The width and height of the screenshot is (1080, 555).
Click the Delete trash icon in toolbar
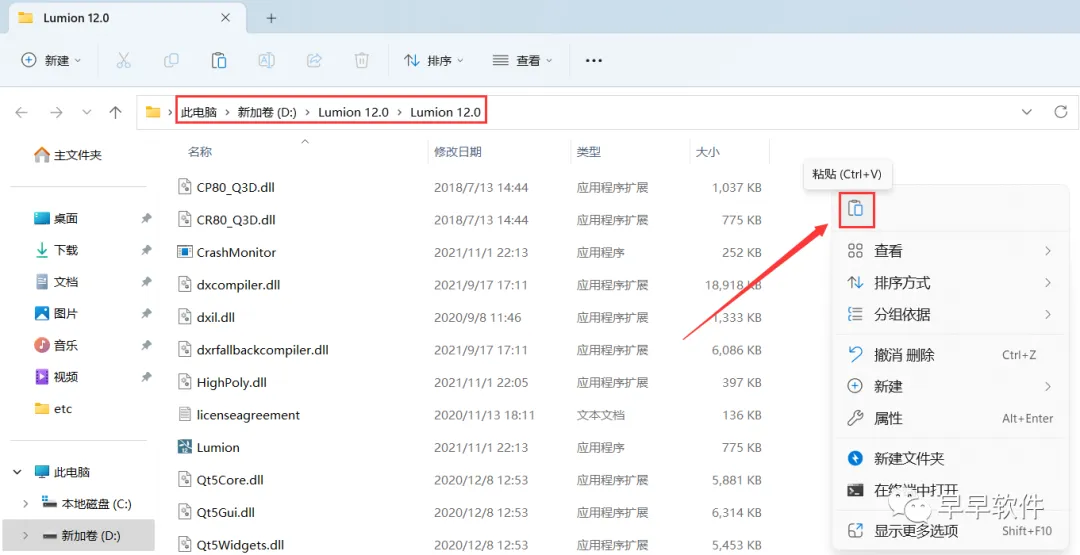click(x=362, y=61)
